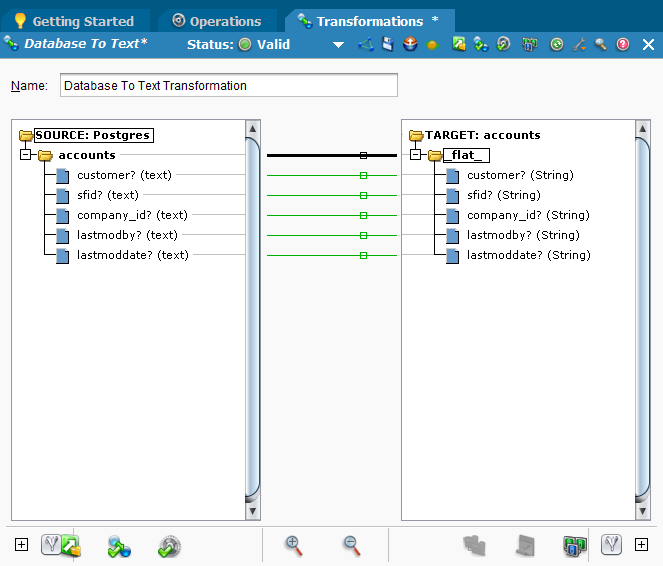This screenshot has height=566, width=663.
Task: Click the mapping node on the sfid line
Action: pyautogui.click(x=363, y=195)
